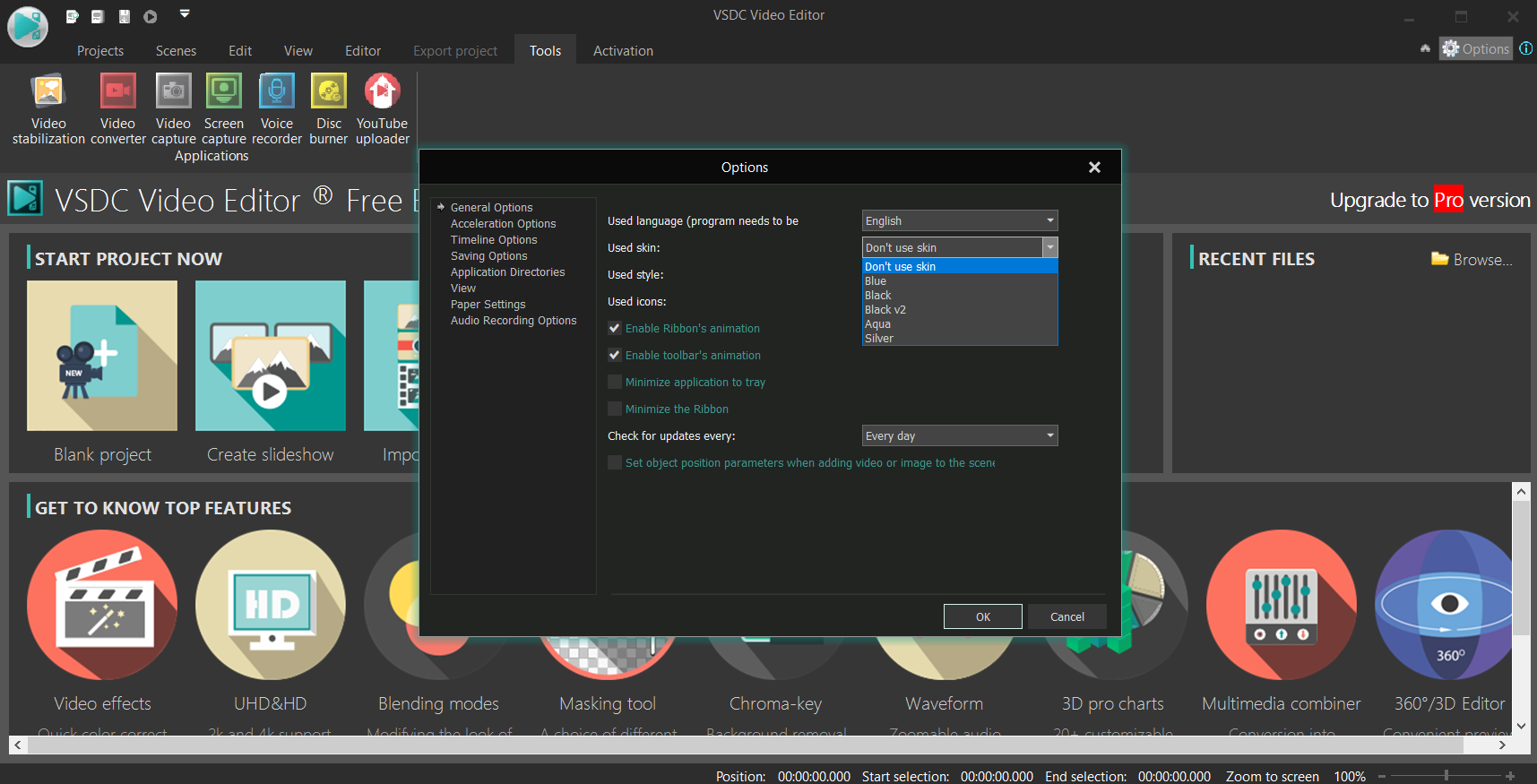Click the zoom in plus icon
This screenshot has height=784, width=1537.
coord(1510,776)
